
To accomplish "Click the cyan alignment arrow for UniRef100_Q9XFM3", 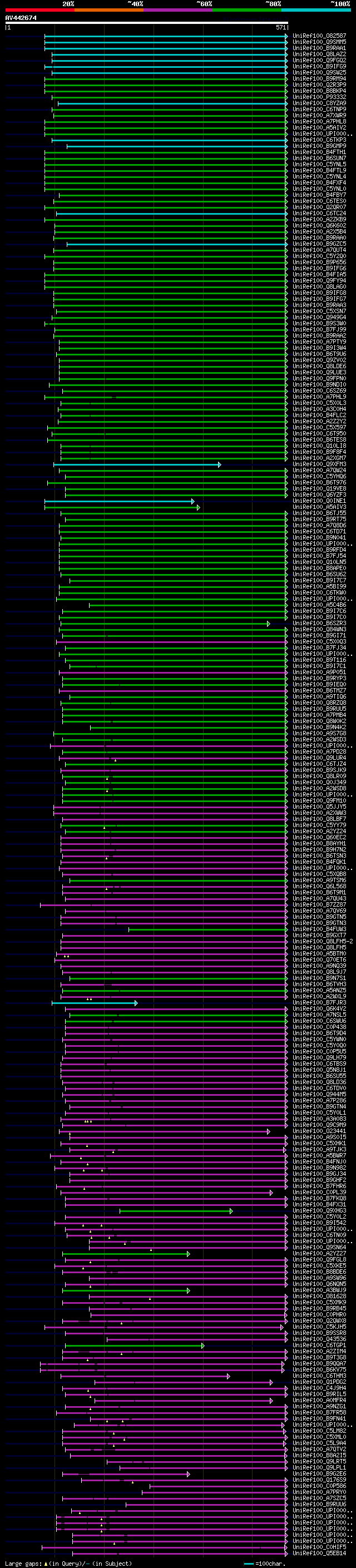I will (137, 464).
